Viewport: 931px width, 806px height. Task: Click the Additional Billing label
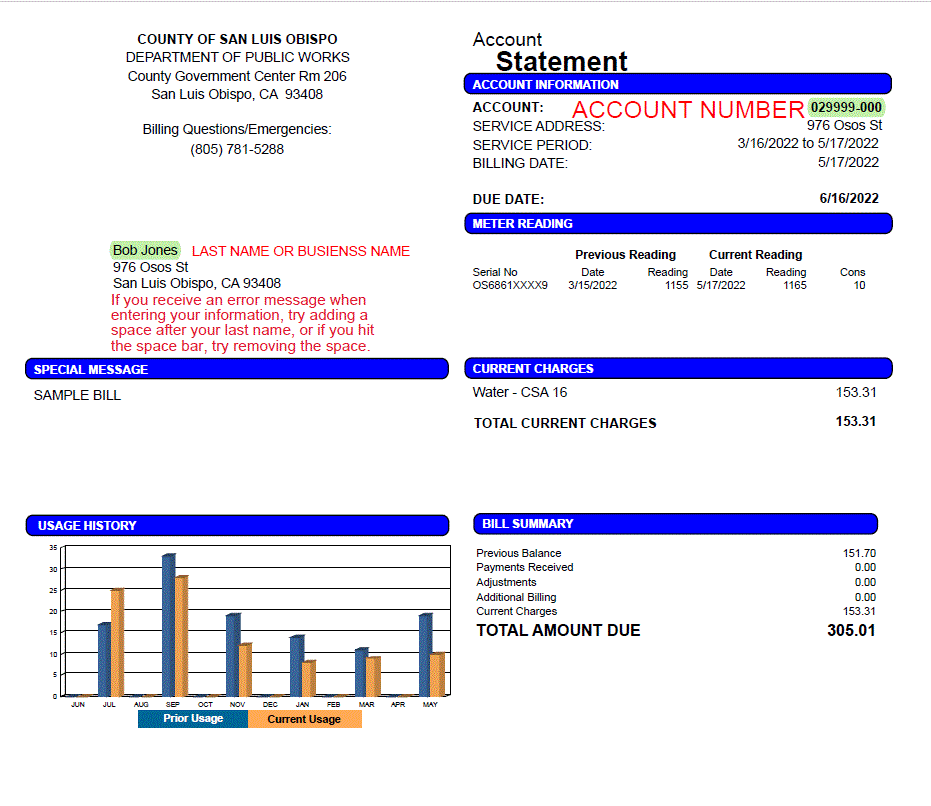516,597
